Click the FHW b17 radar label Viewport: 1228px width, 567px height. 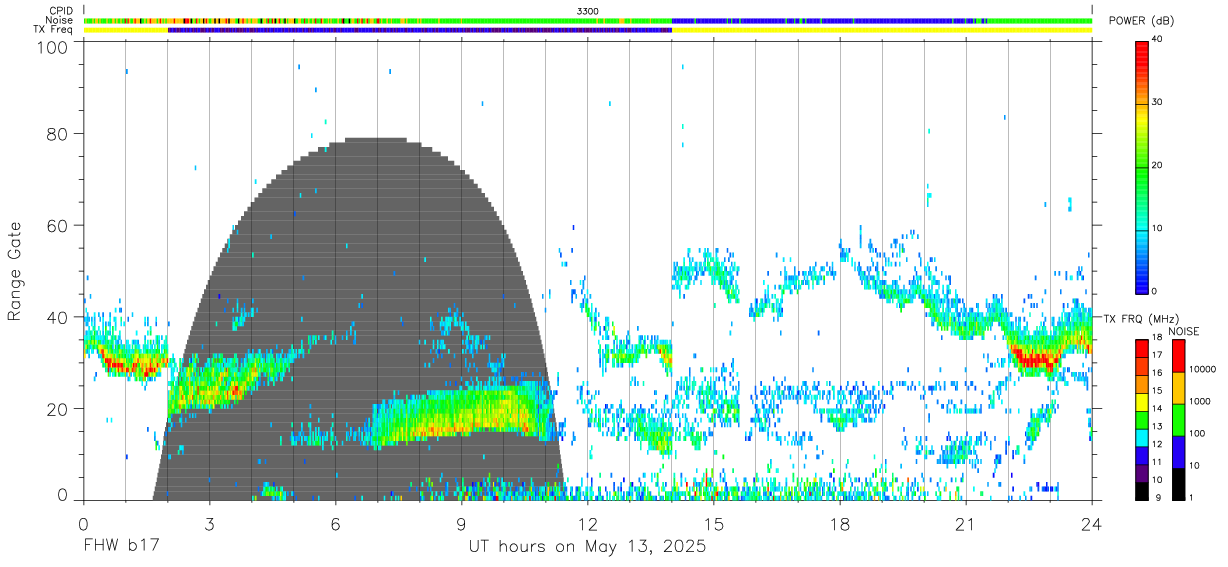(x=124, y=547)
